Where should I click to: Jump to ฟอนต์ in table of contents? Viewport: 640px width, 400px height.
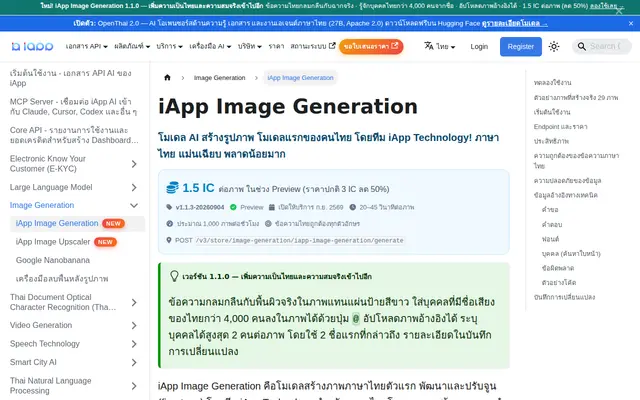click(550, 239)
